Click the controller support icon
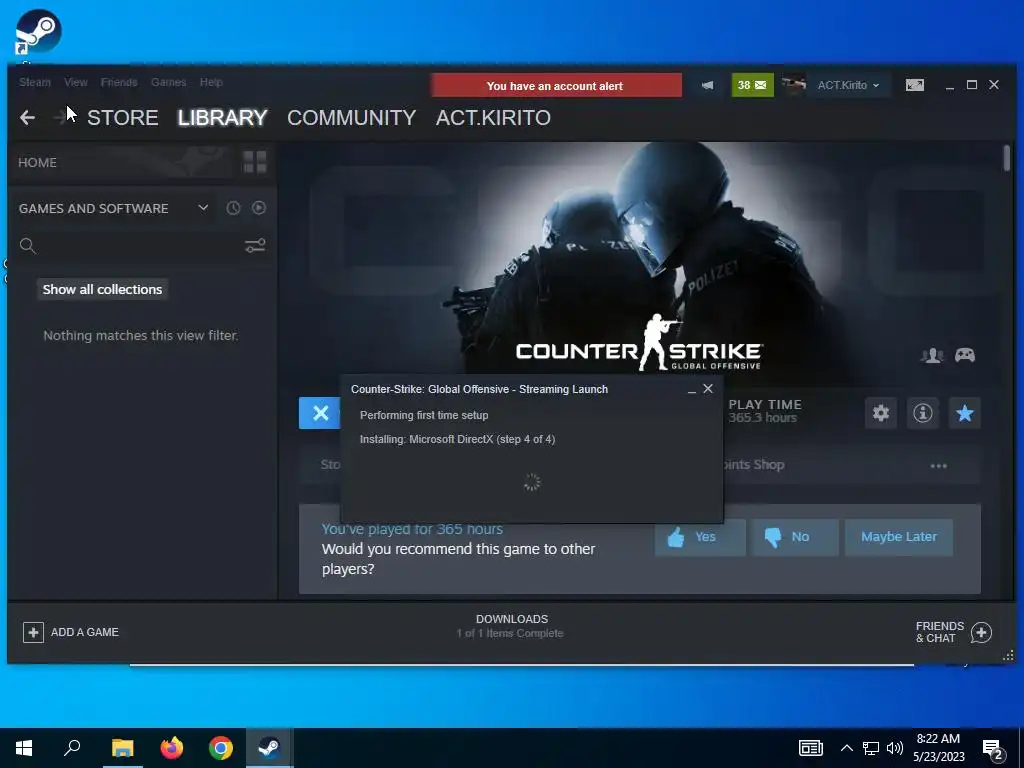The image size is (1024, 768). click(x=965, y=355)
